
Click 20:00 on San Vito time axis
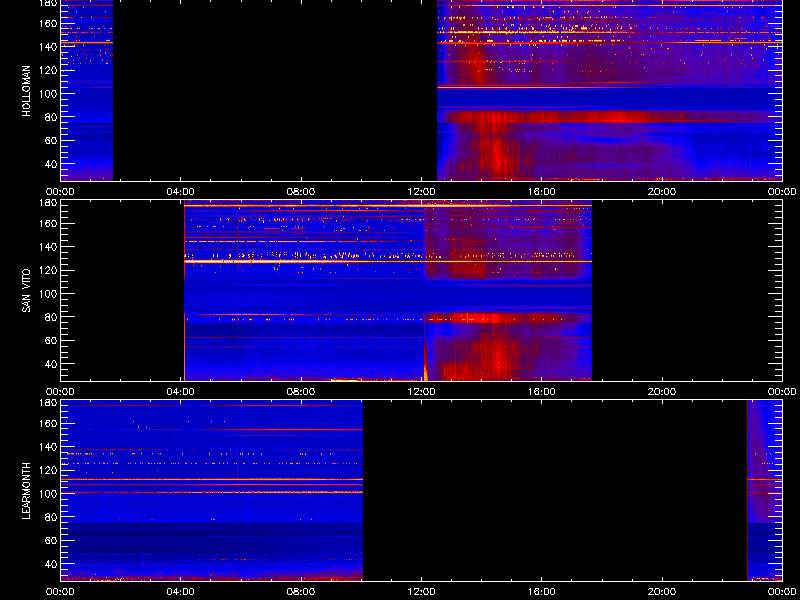[662, 392]
